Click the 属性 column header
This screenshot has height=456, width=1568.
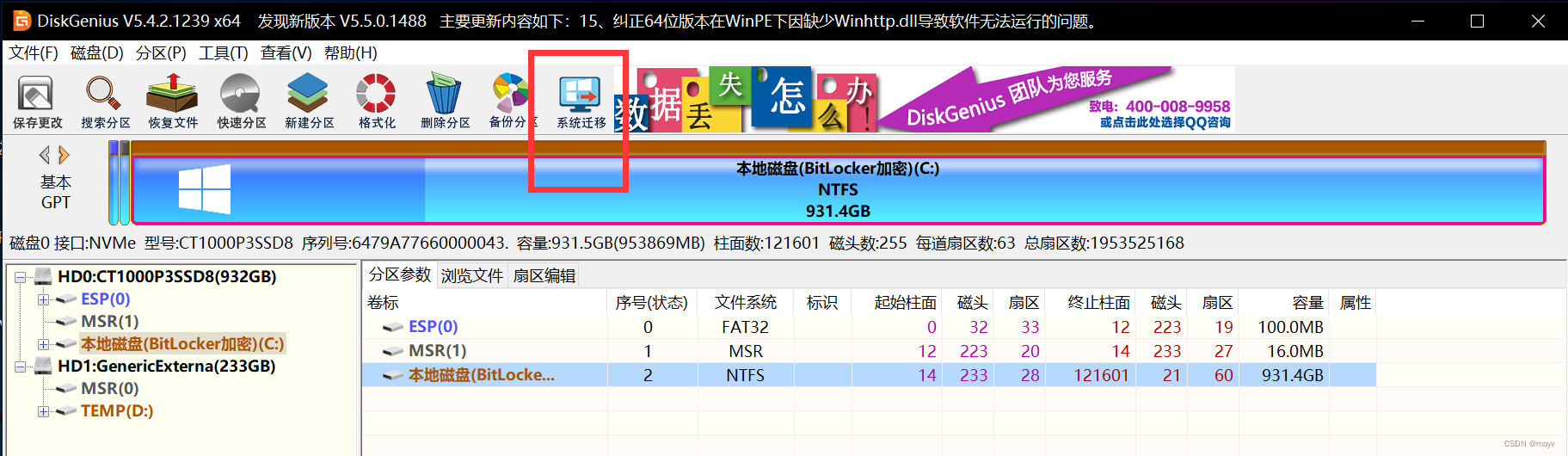1355,302
